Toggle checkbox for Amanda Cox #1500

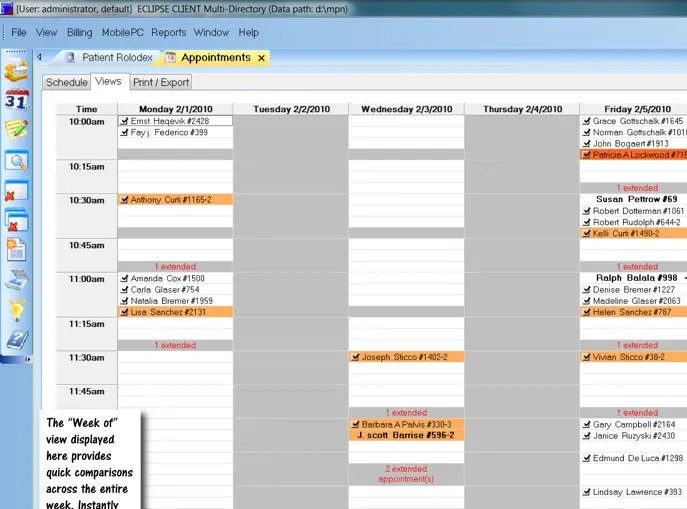[124, 278]
